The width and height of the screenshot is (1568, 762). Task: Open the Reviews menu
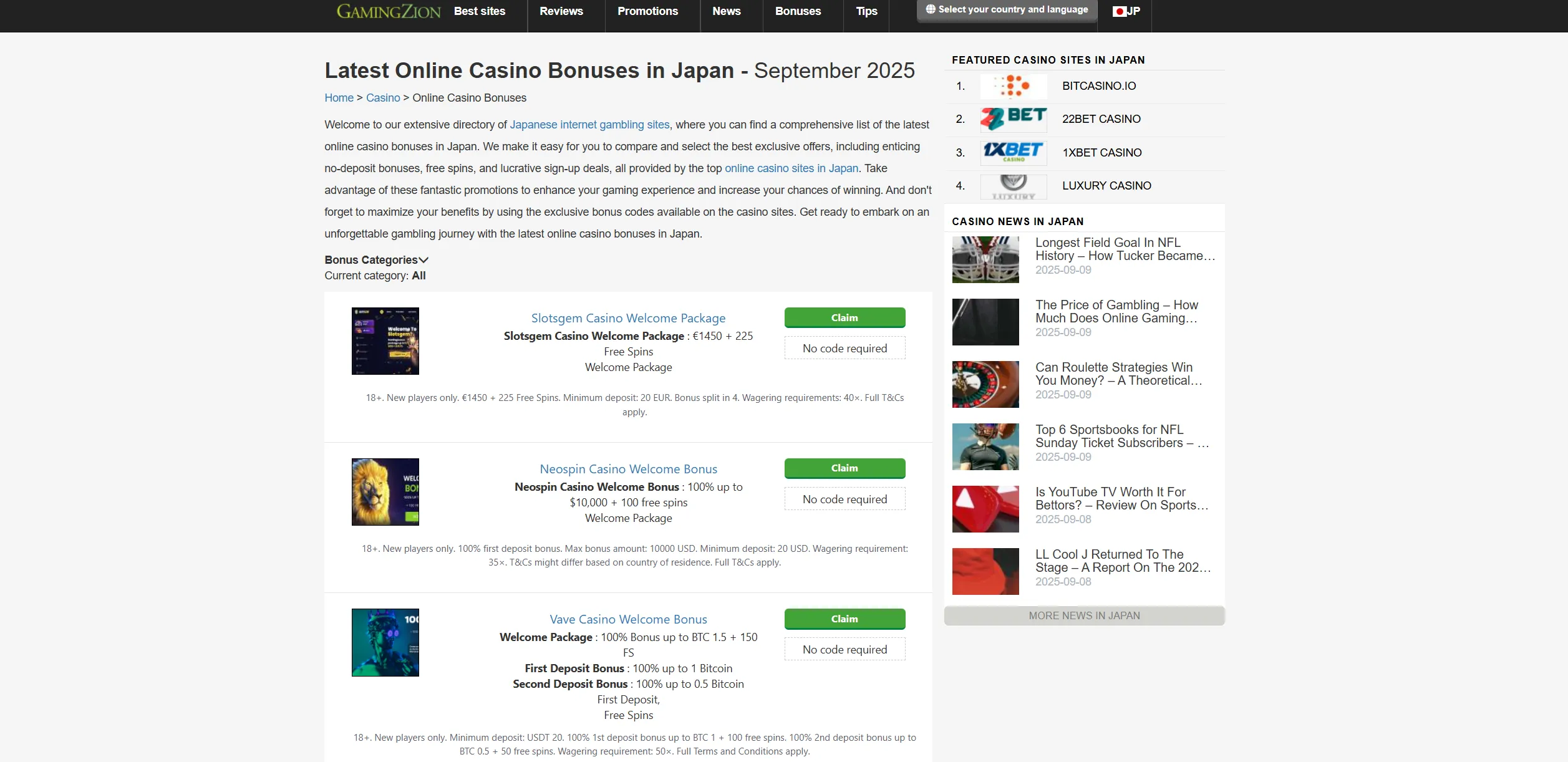point(561,11)
